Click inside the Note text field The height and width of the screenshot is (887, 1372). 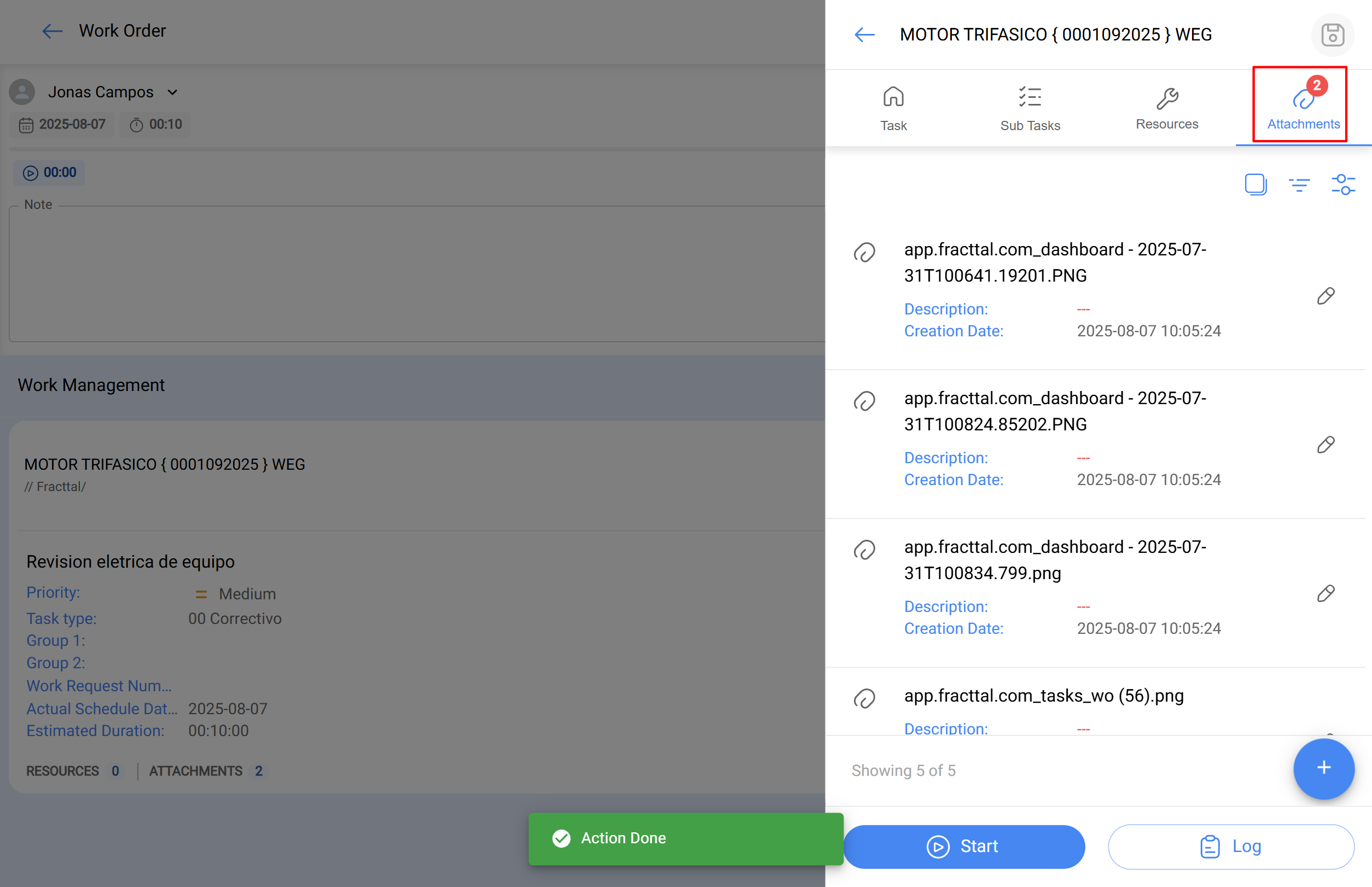[x=403, y=271]
